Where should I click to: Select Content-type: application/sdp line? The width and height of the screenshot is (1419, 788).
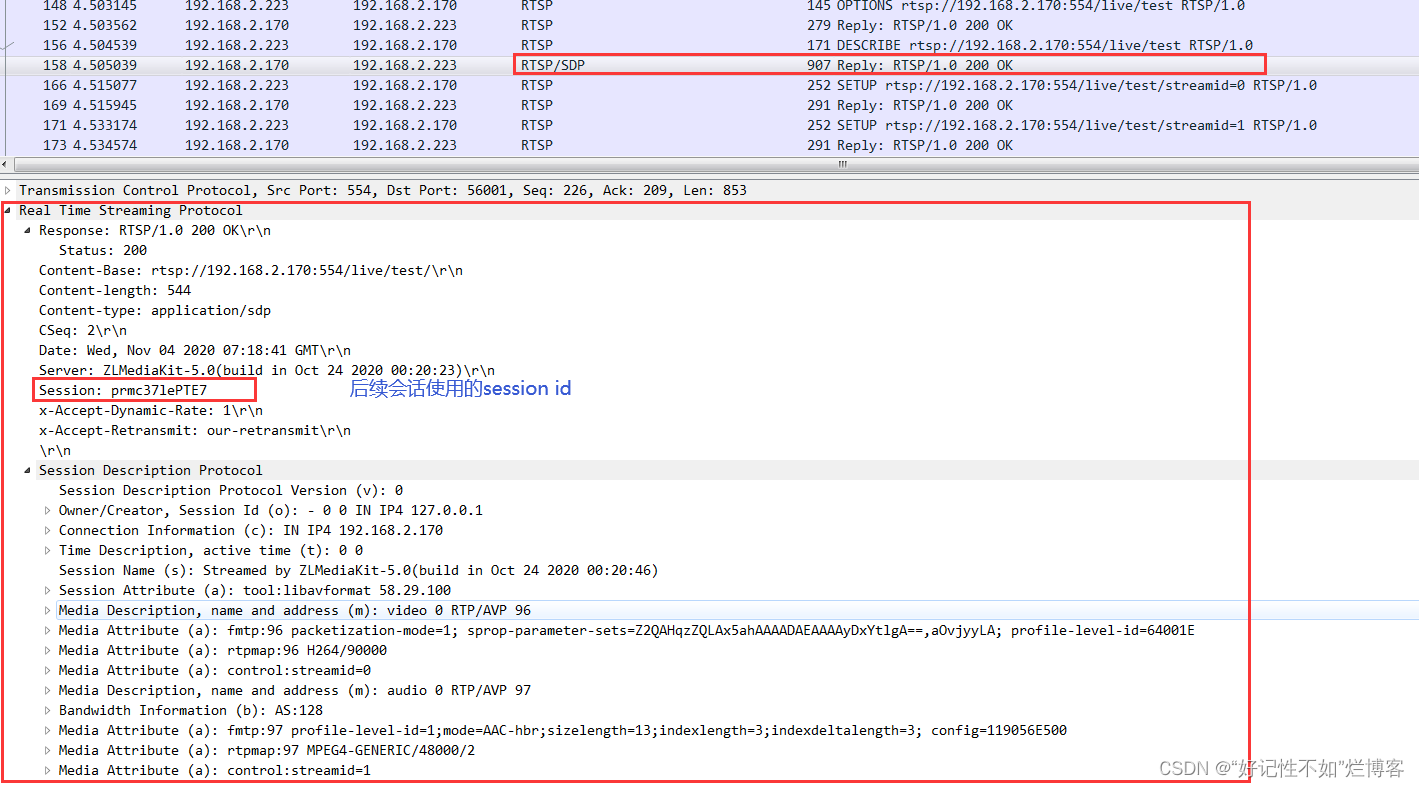pyautogui.click(x=155, y=310)
